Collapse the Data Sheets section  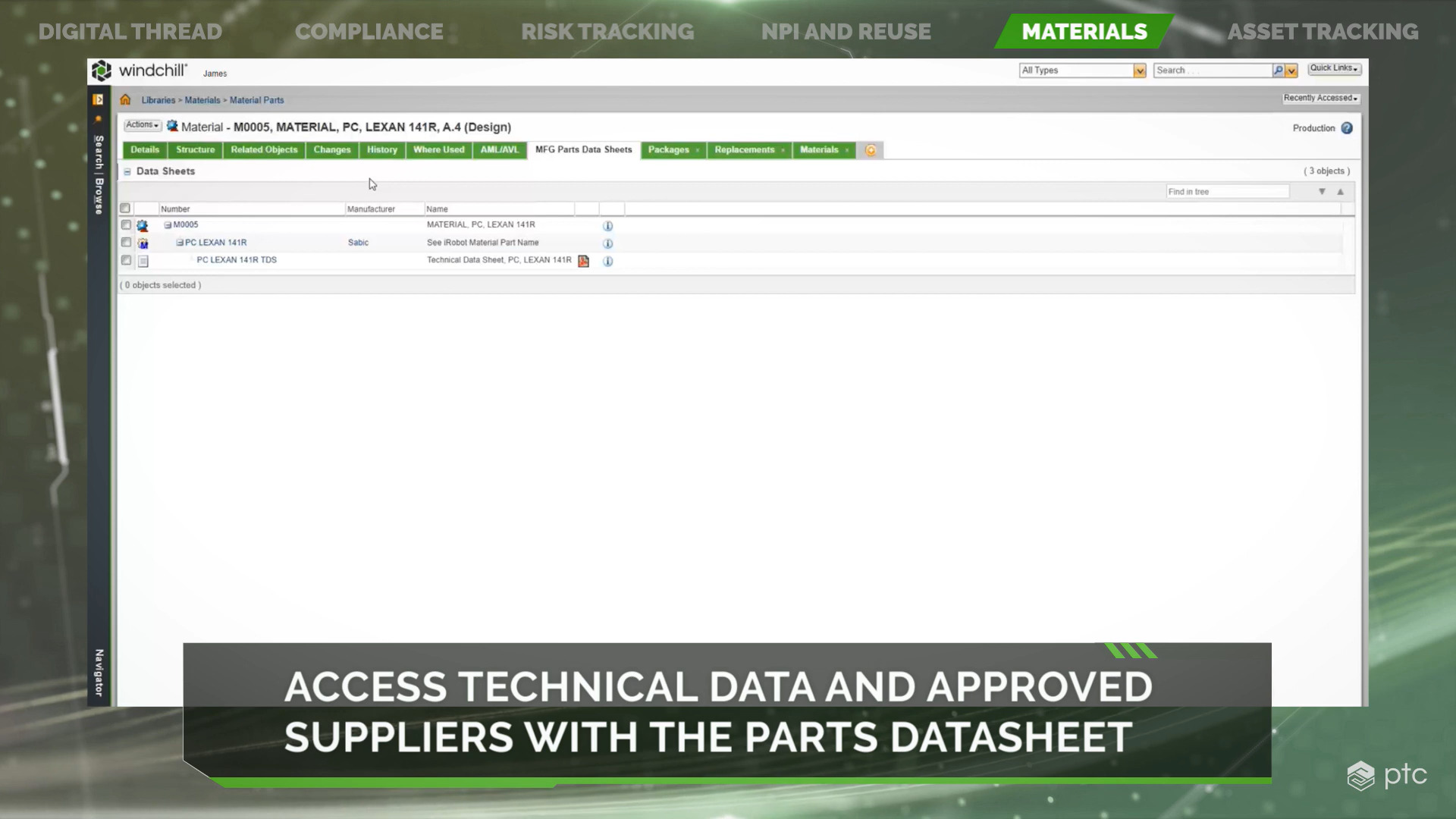pos(127,171)
